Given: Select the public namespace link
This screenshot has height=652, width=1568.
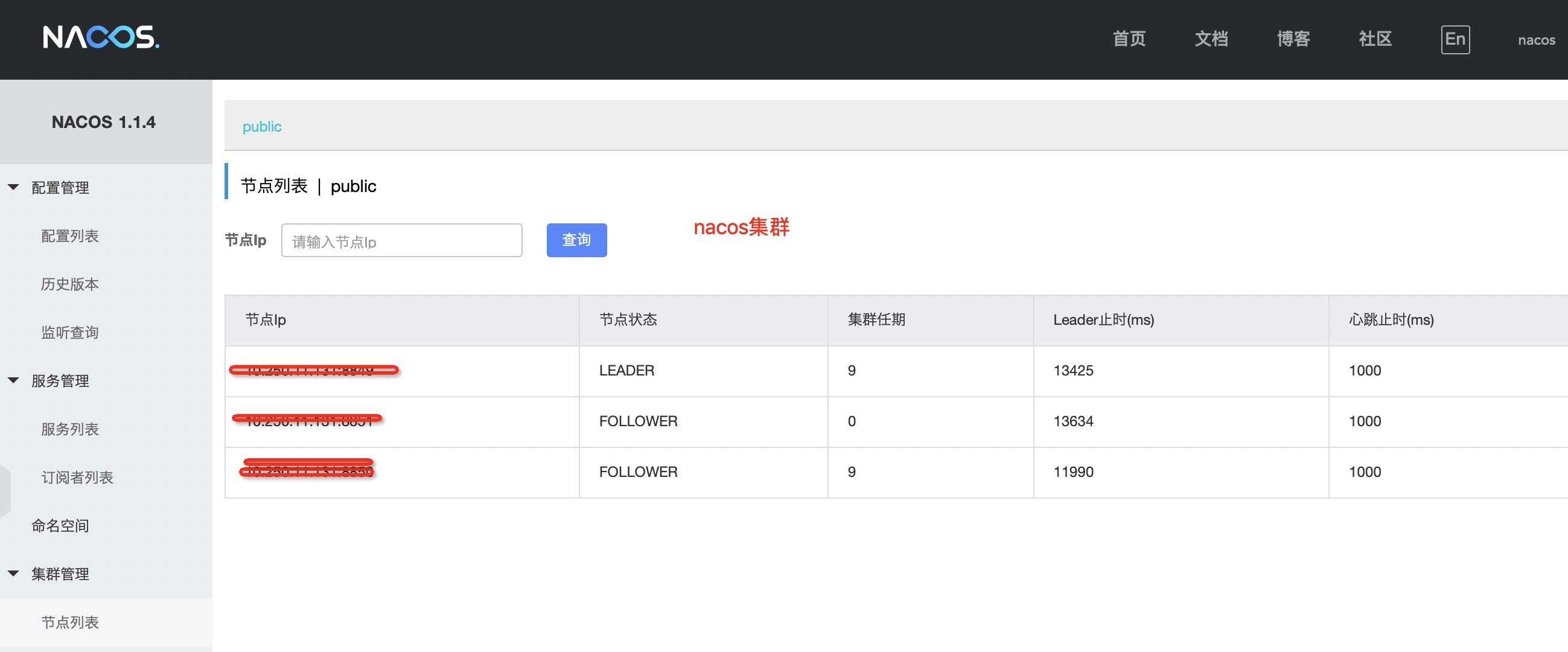Looking at the screenshot, I should click(262, 127).
